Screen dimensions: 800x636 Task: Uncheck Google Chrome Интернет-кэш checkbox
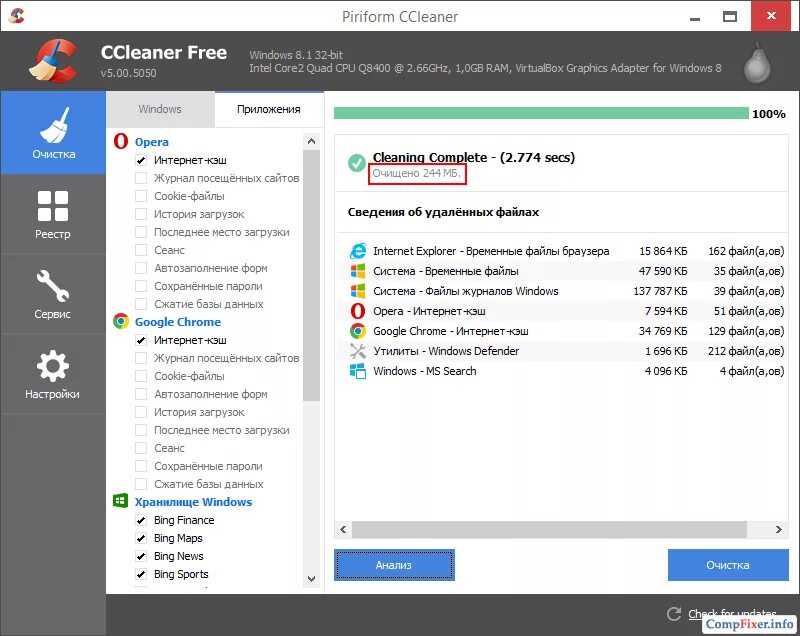click(x=141, y=340)
